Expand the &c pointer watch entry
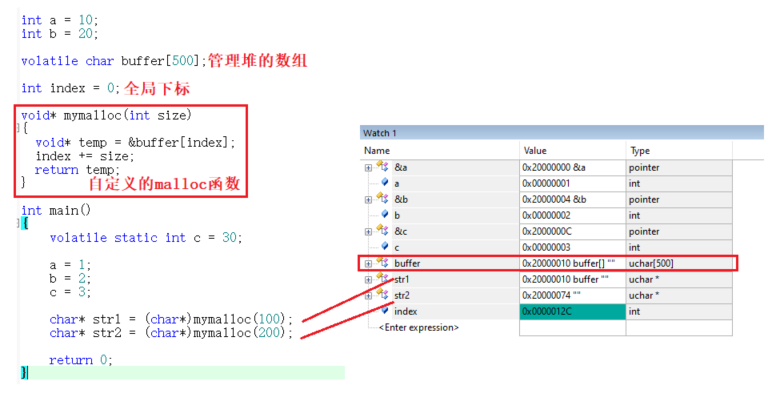 [x=368, y=232]
